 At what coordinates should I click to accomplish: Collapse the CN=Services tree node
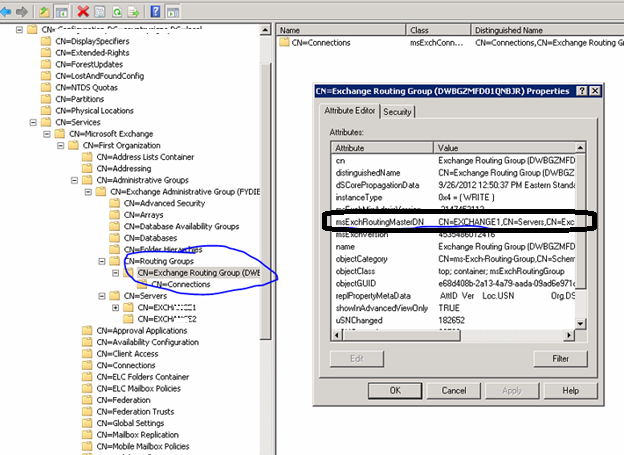pyautogui.click(x=33, y=122)
